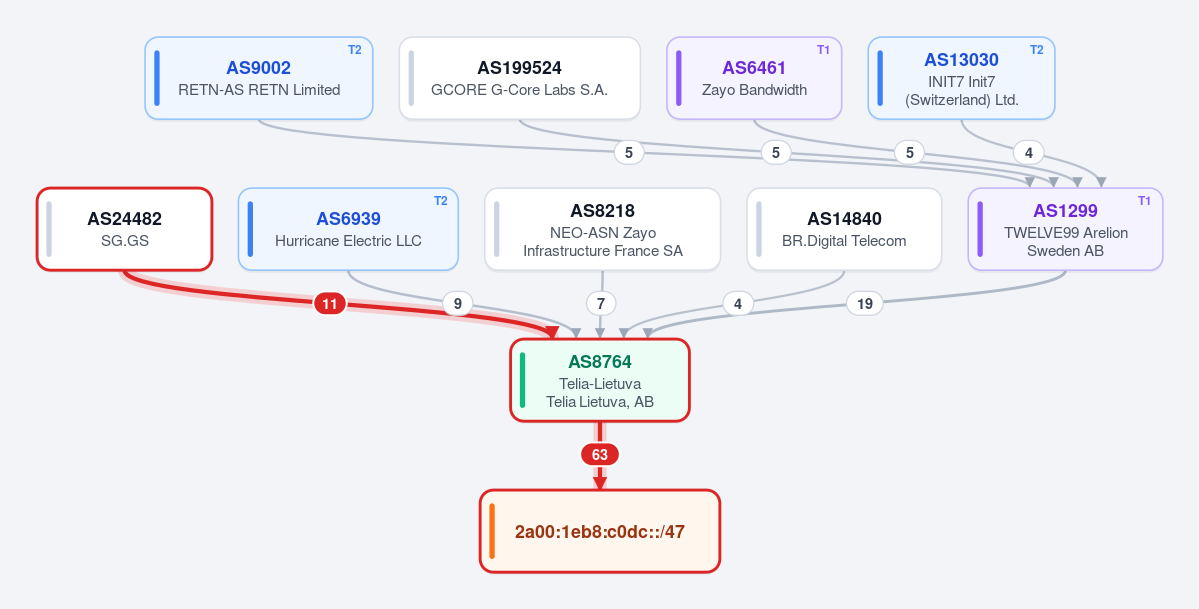Select the AS8218 NEO-ASN Zayo France node
The image size is (1199, 609).
603,229
